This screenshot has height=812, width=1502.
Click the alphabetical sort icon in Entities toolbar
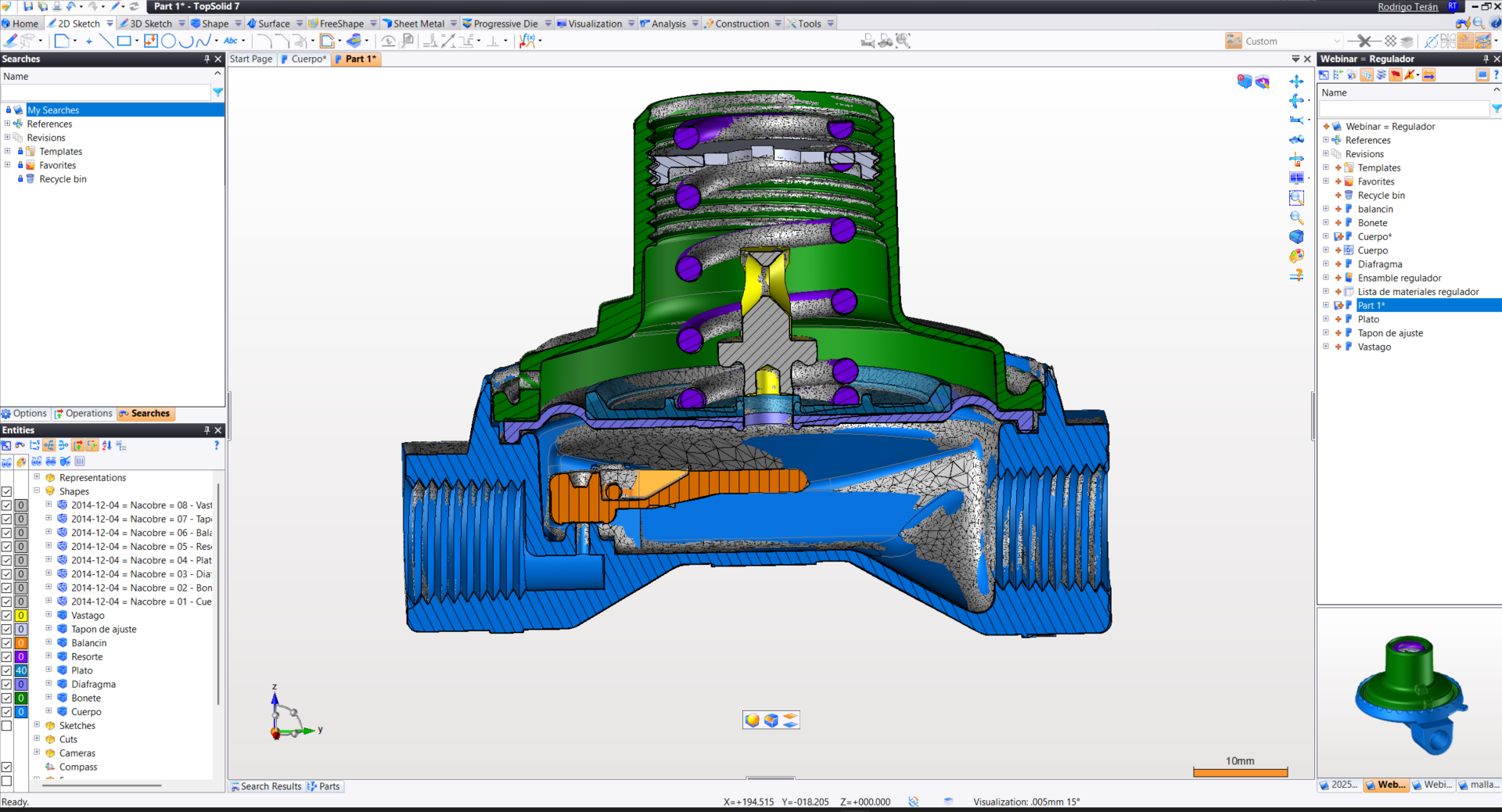106,445
